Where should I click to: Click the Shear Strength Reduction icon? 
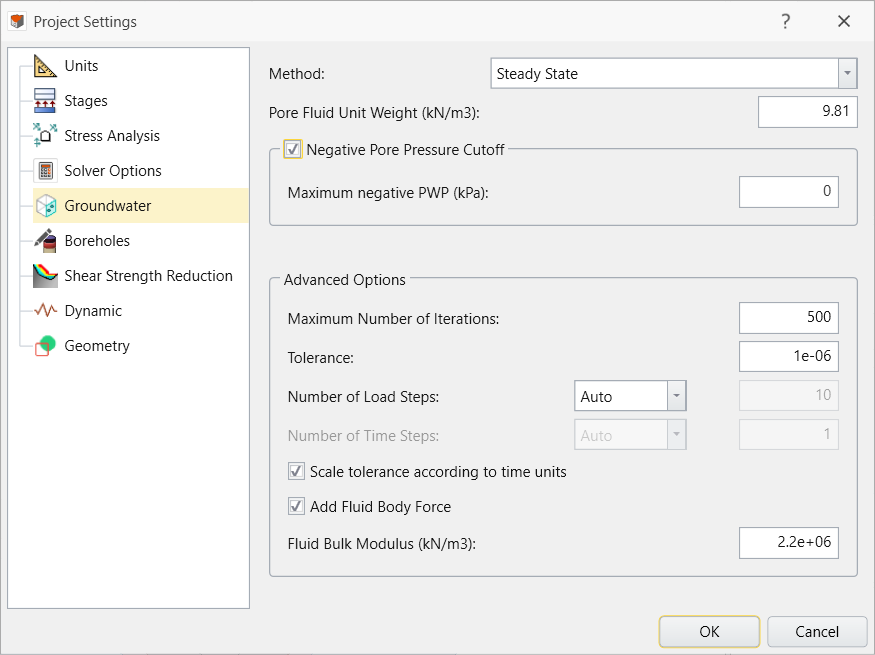click(x=45, y=276)
